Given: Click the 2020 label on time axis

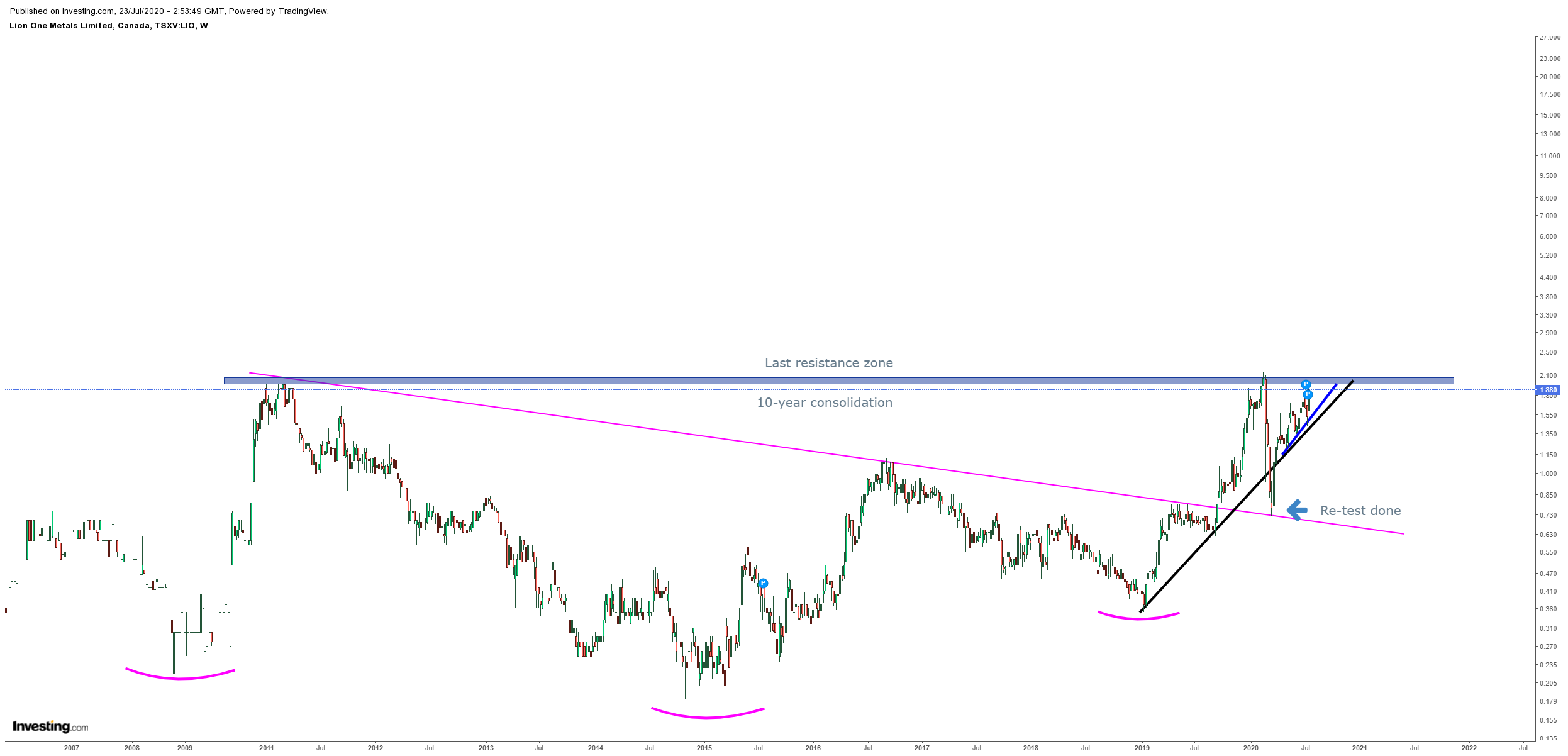Looking at the screenshot, I should pos(1250,748).
